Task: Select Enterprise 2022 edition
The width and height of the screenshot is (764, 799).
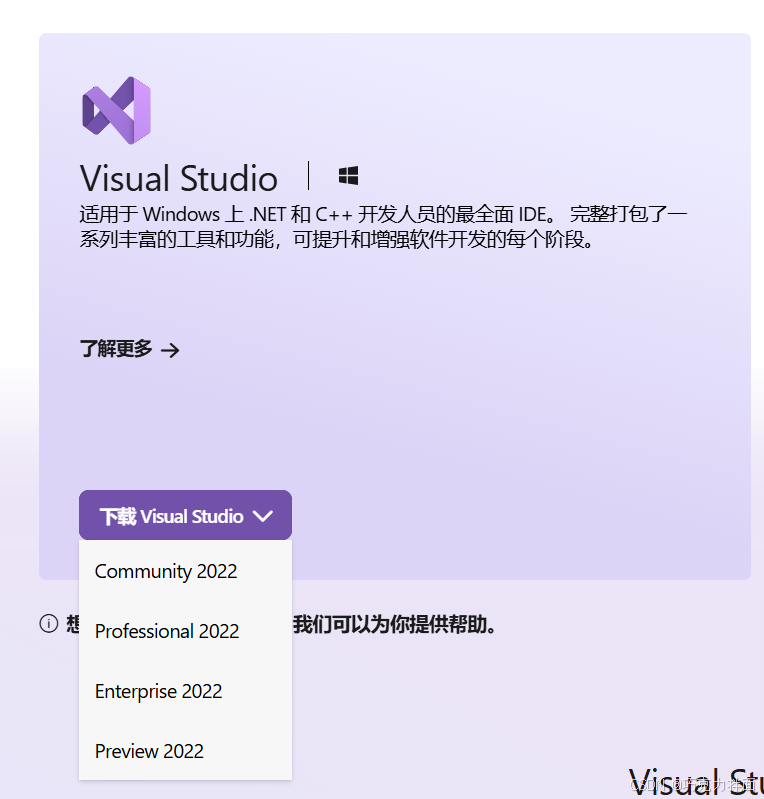Action: [x=186, y=691]
